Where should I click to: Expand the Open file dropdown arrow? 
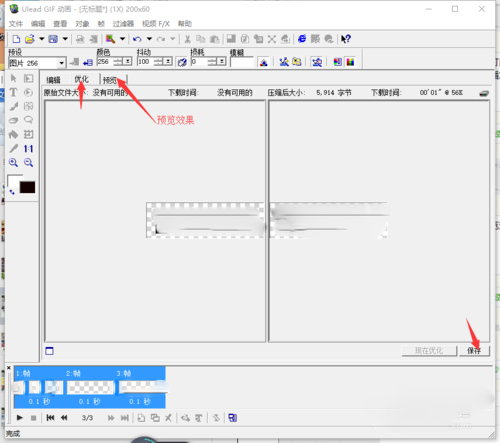coord(42,39)
